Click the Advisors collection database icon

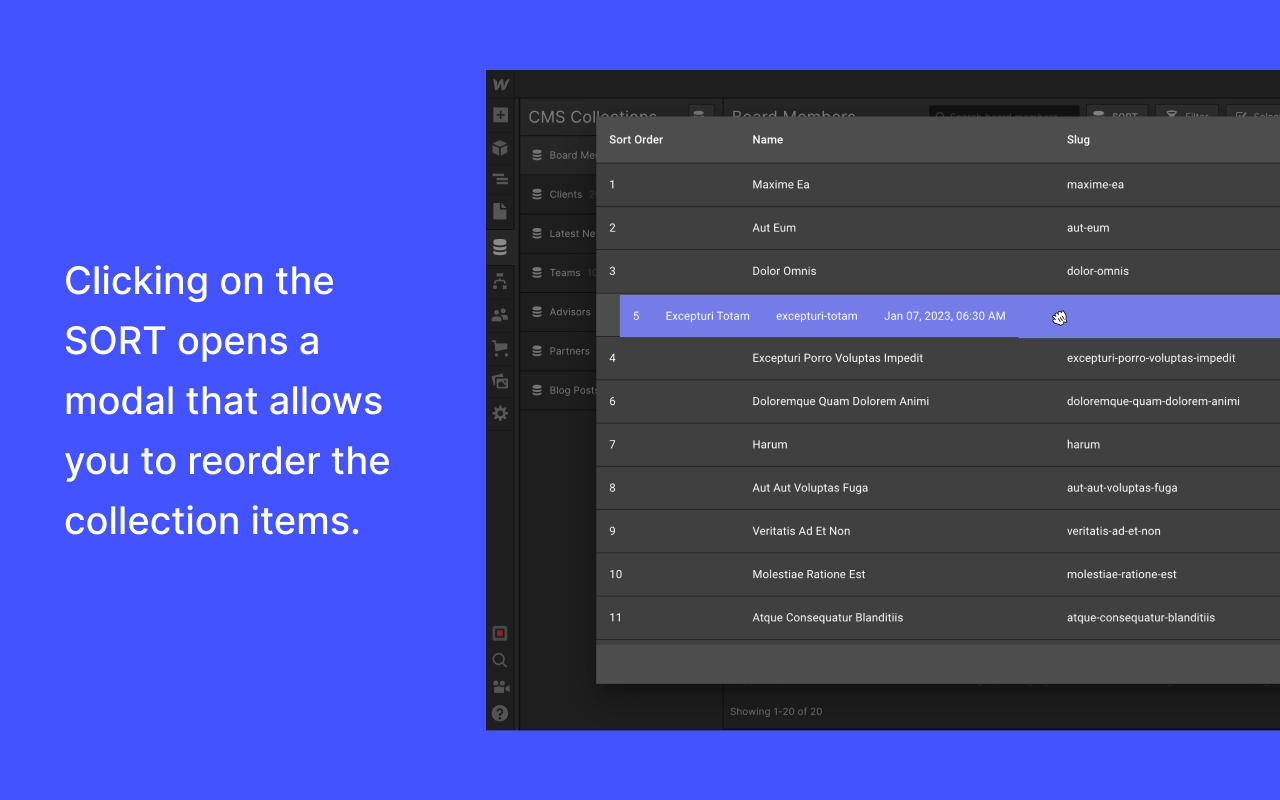(537, 312)
